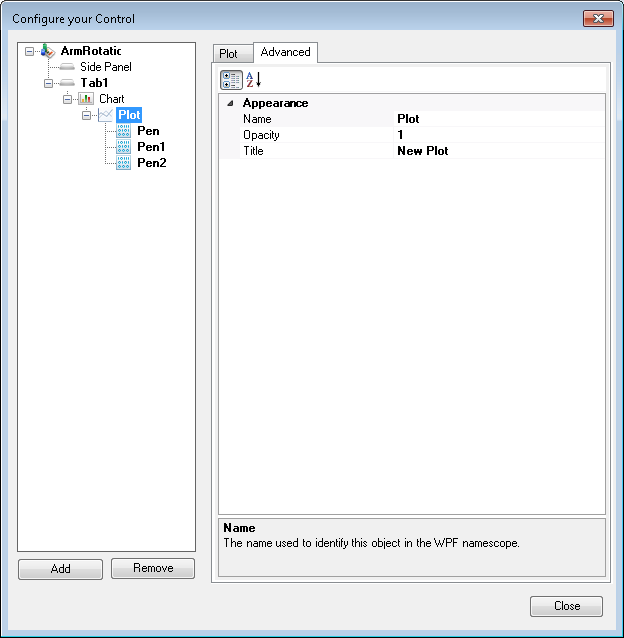
Task: Click the ArmRotatic root node icon
Action: coord(48,51)
